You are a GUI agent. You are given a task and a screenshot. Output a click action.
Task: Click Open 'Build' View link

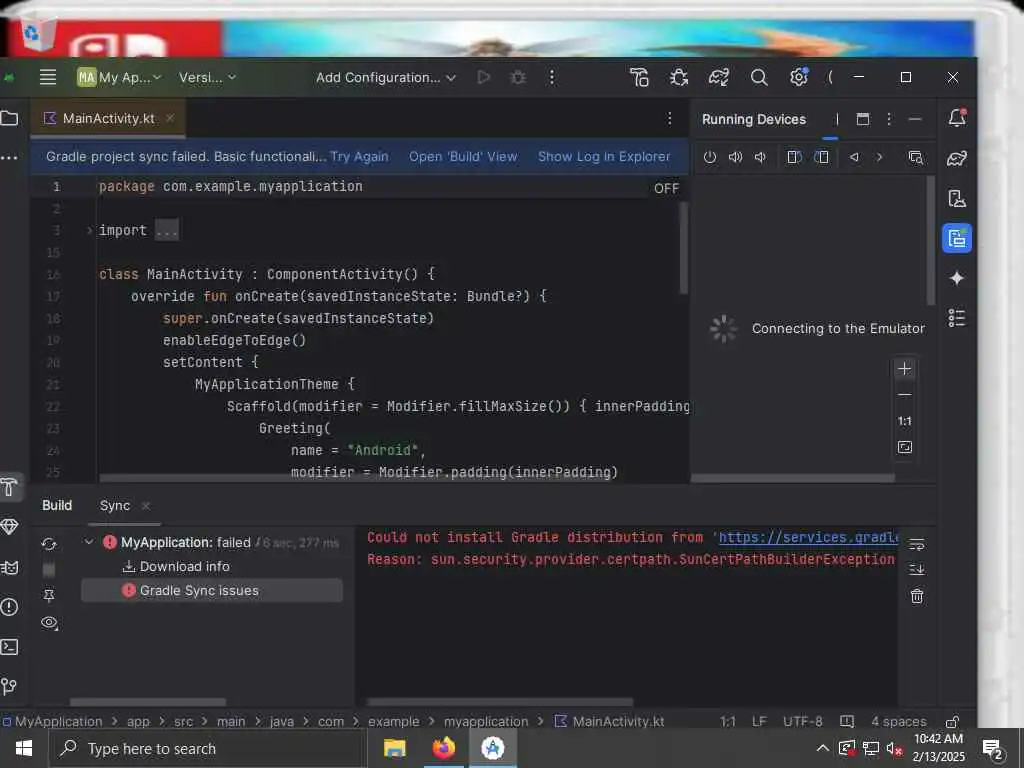pyautogui.click(x=463, y=157)
